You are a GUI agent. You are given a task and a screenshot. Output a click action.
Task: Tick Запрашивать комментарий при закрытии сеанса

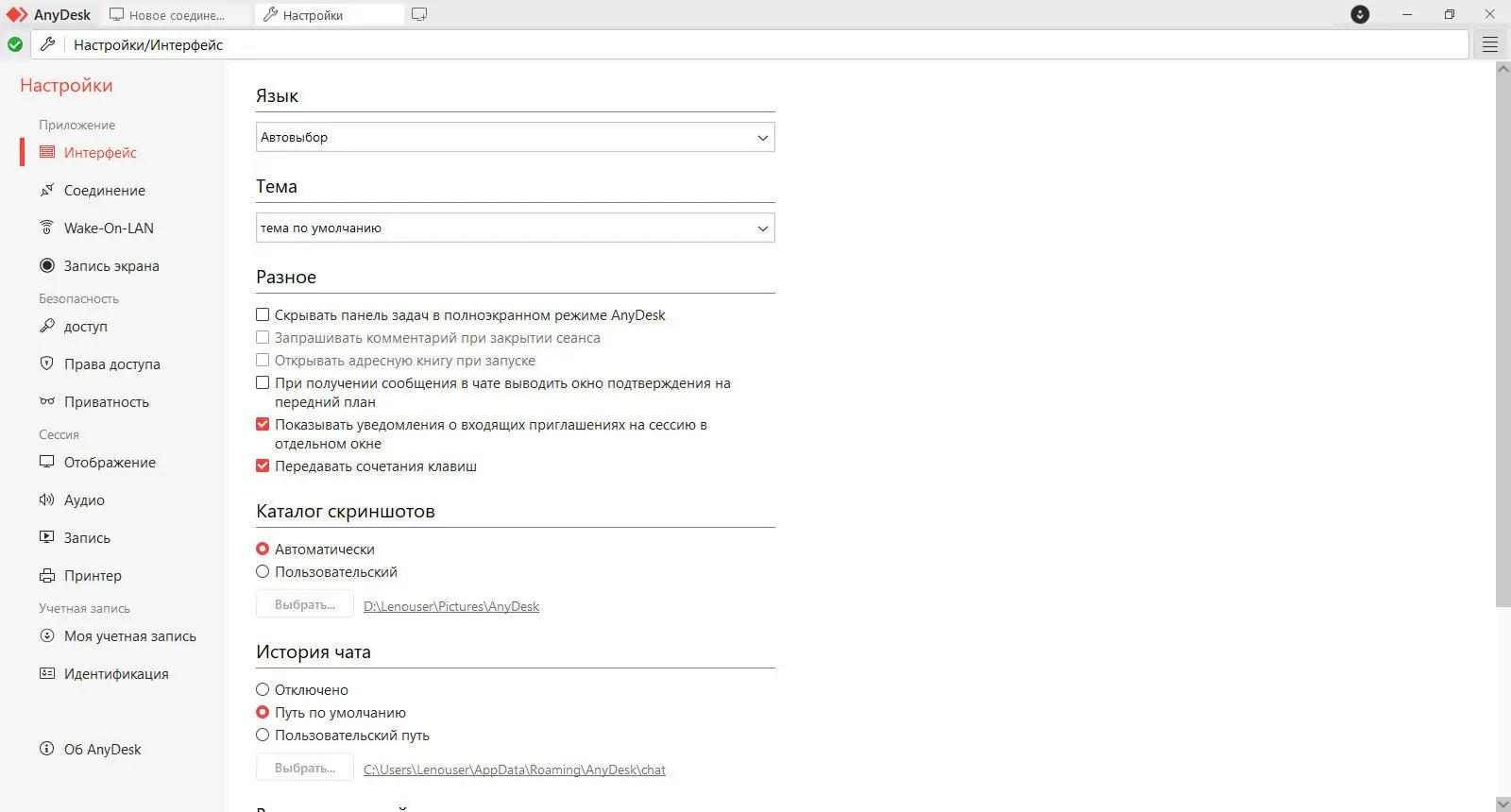[263, 337]
